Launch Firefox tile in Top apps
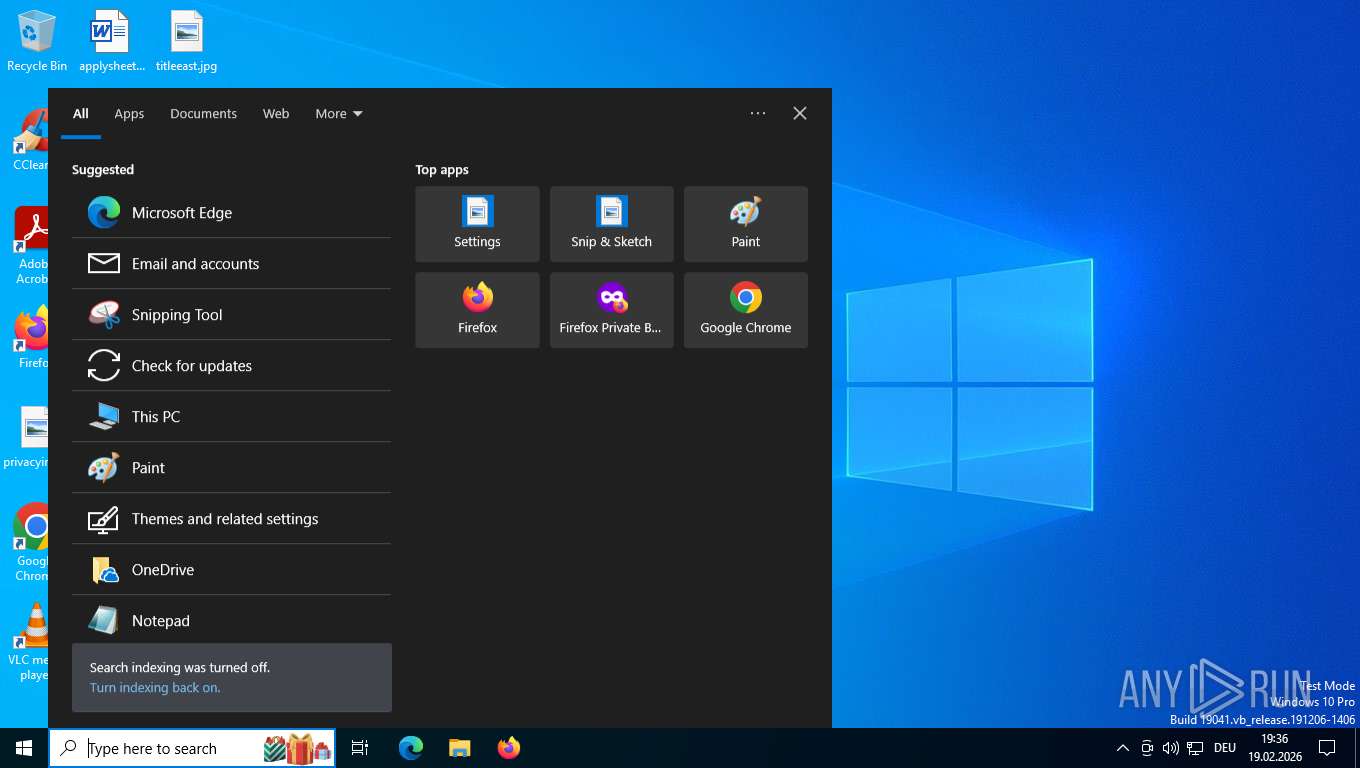The width and height of the screenshot is (1360, 768). click(x=477, y=310)
